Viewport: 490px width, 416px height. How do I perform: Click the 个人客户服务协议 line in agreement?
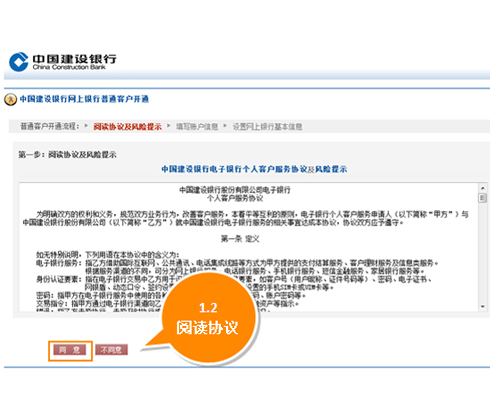(x=235, y=198)
